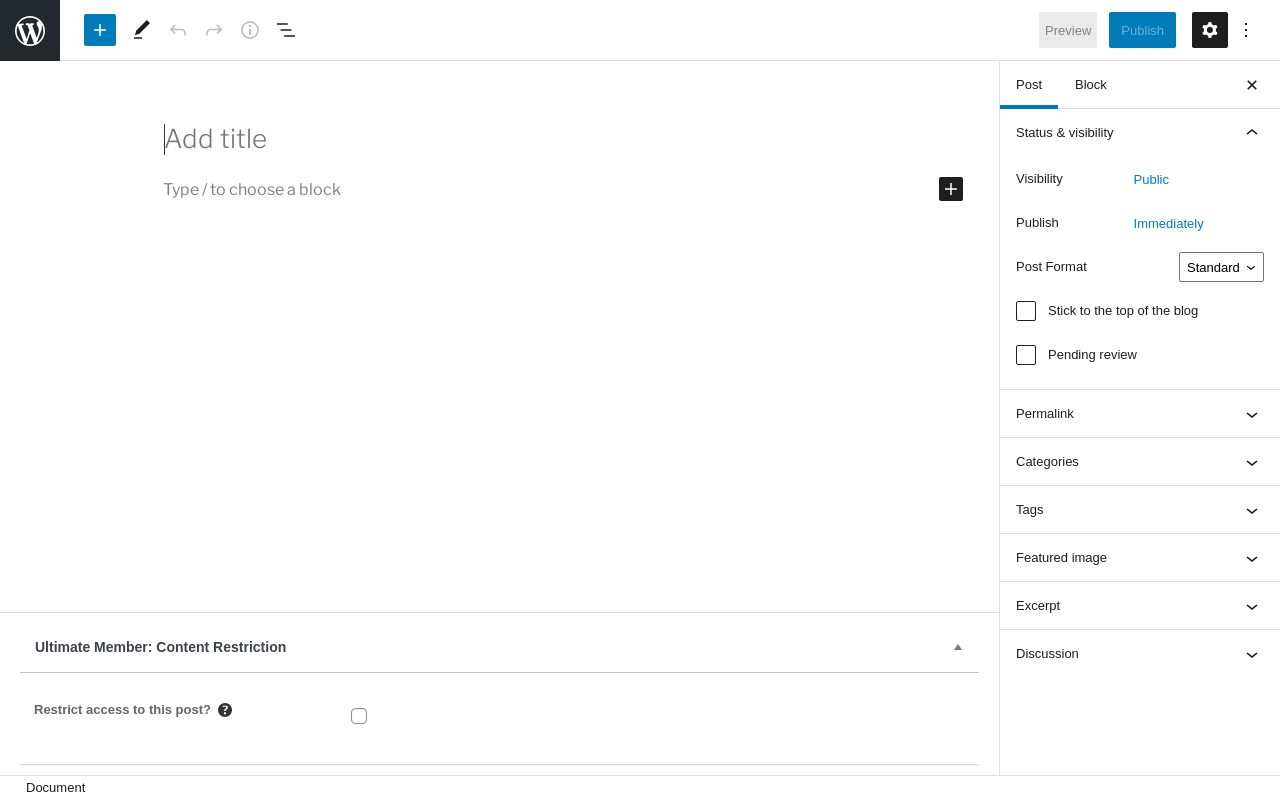Open the three-dot Options menu
1280x800 pixels.
(1246, 30)
